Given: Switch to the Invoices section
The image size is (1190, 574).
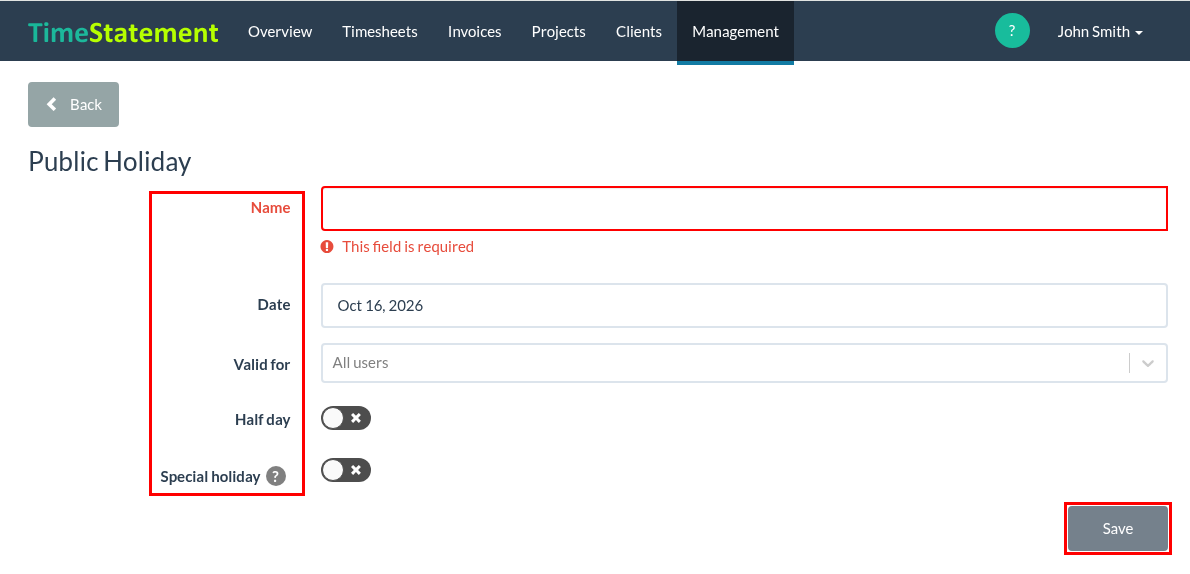Looking at the screenshot, I should (x=474, y=32).
